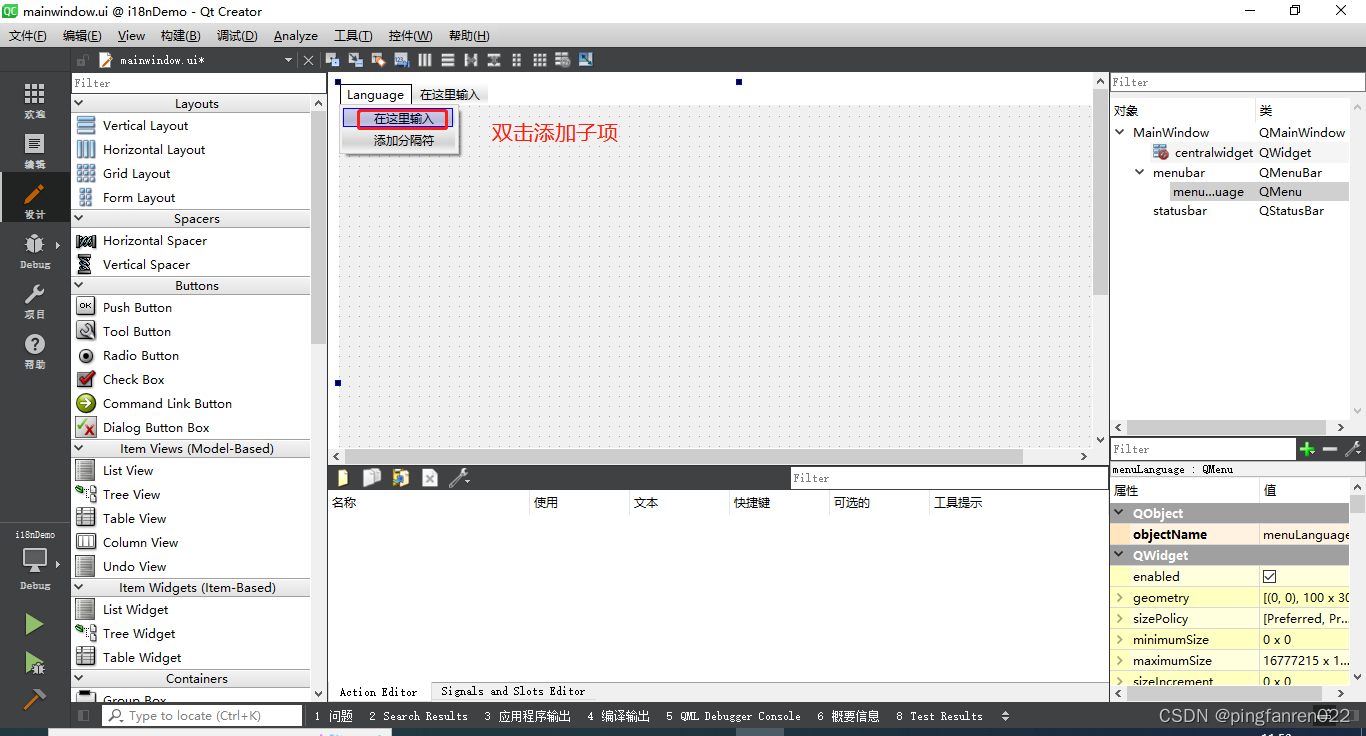Image resolution: width=1366 pixels, height=736 pixels.
Task: Switch to Edit mode icon
Action: 35,150
